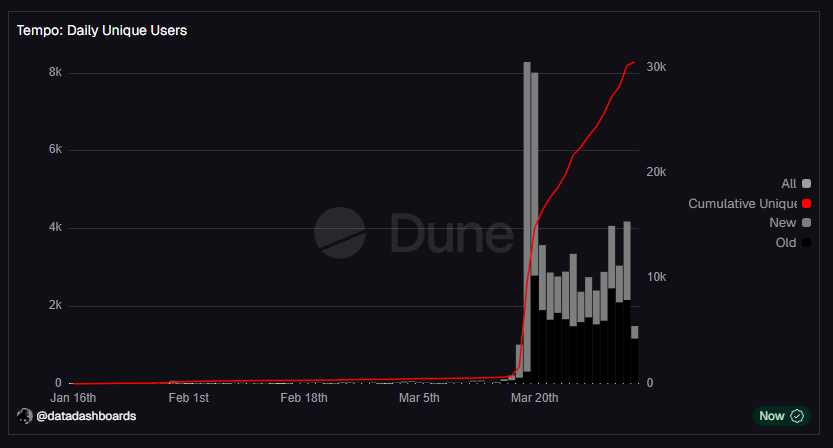Viewport: 833px width, 448px height.
Task: Click the 'Feb 1st' x-axis label
Action: click(x=189, y=398)
